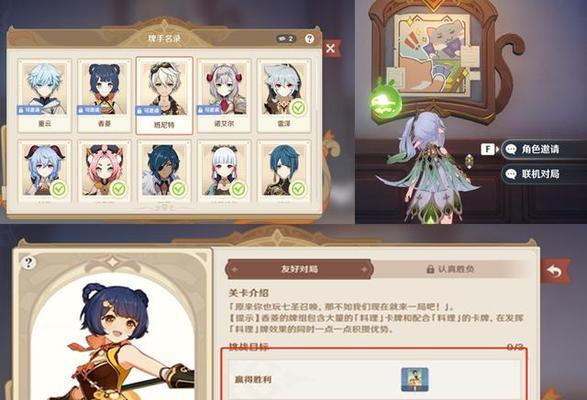587x400 pixels.
Task: Click the red return arrow button
Action: click(x=555, y=270)
